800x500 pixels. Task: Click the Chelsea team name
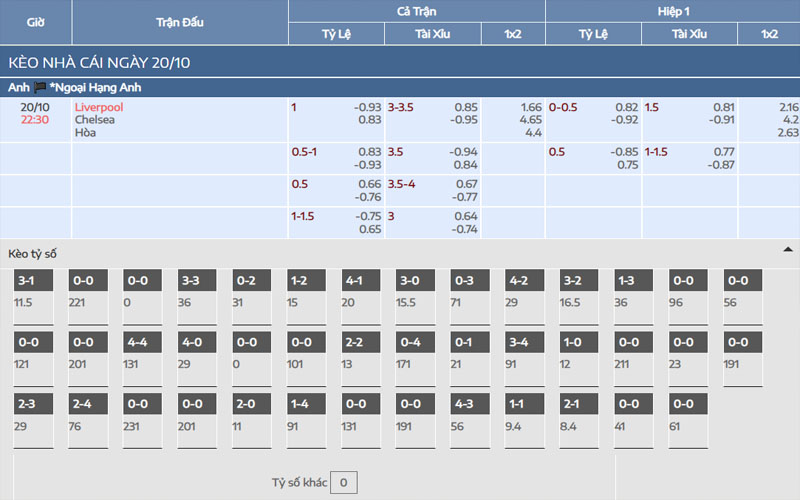95,120
